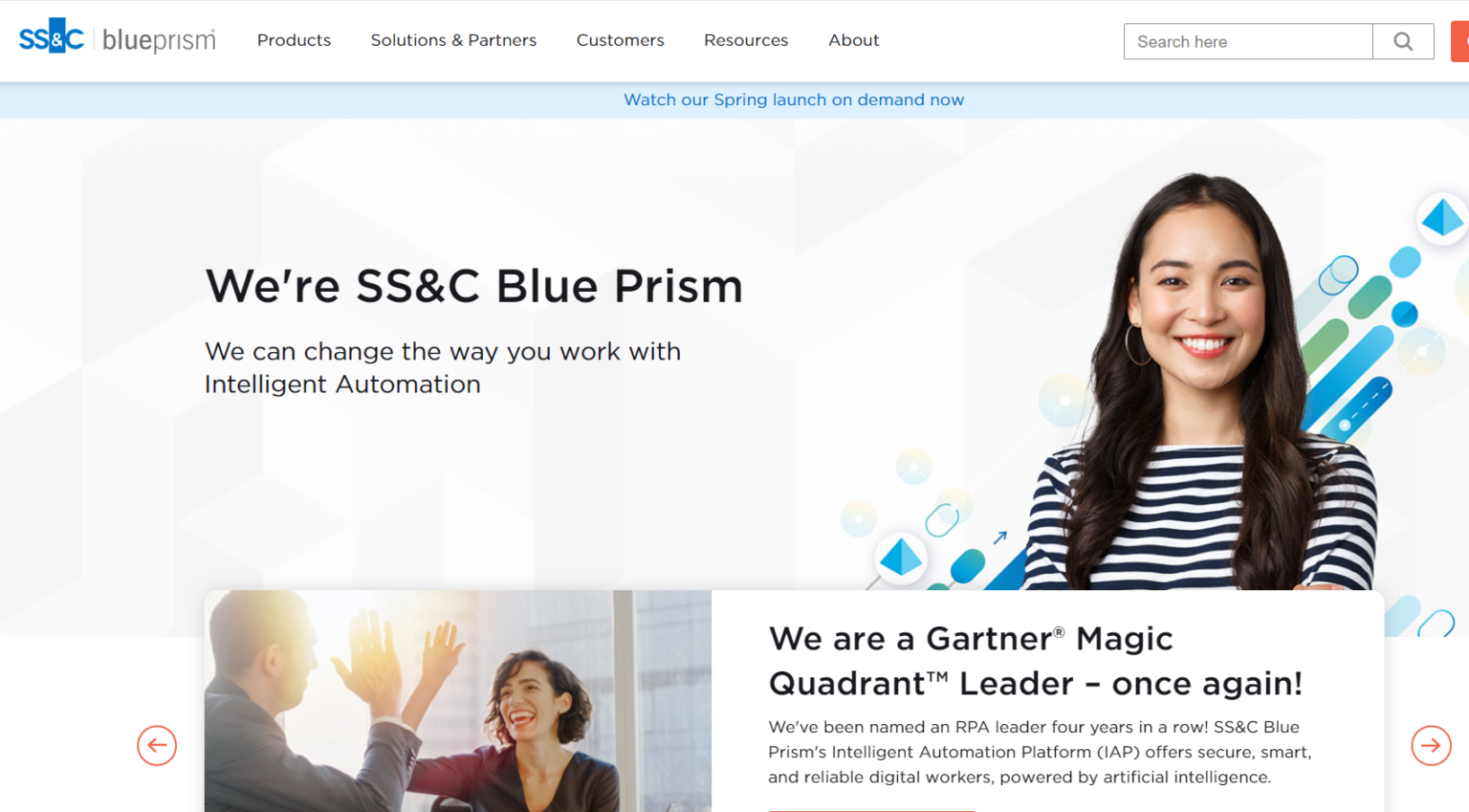This screenshot has width=1469, height=812.
Task: Go to previous carousel slide arrow
Action: (157, 745)
